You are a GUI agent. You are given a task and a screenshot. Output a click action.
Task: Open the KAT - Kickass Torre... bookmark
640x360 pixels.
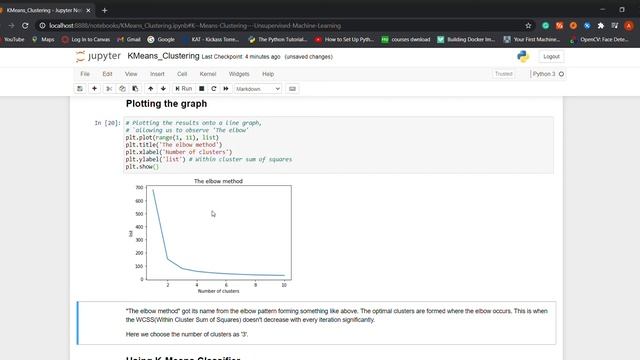[x=211, y=40]
